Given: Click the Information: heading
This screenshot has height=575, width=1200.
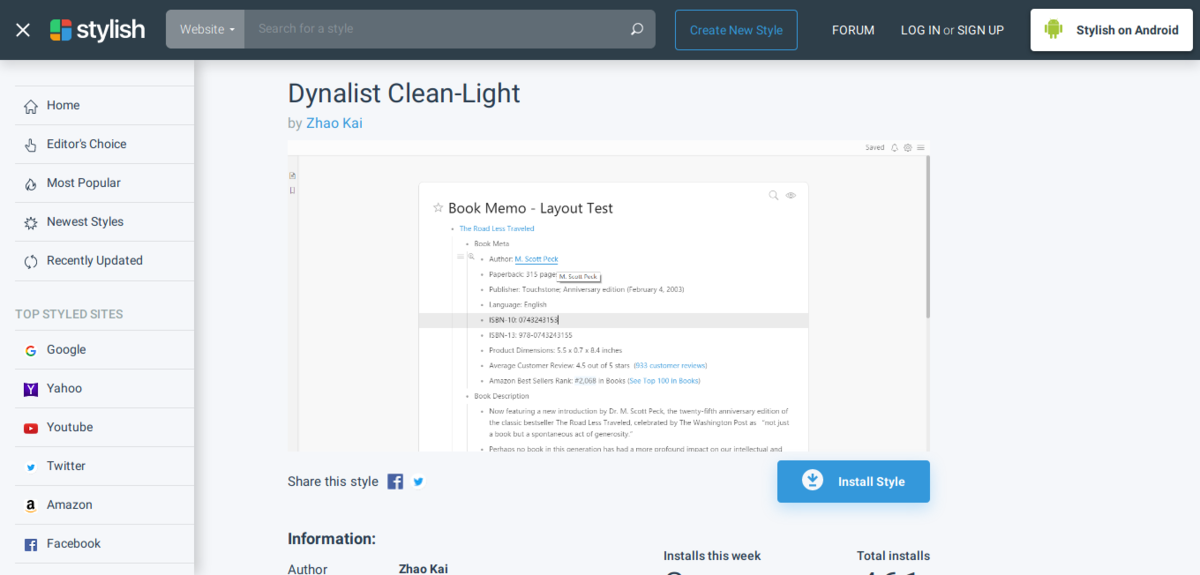Looking at the screenshot, I should tap(332, 538).
